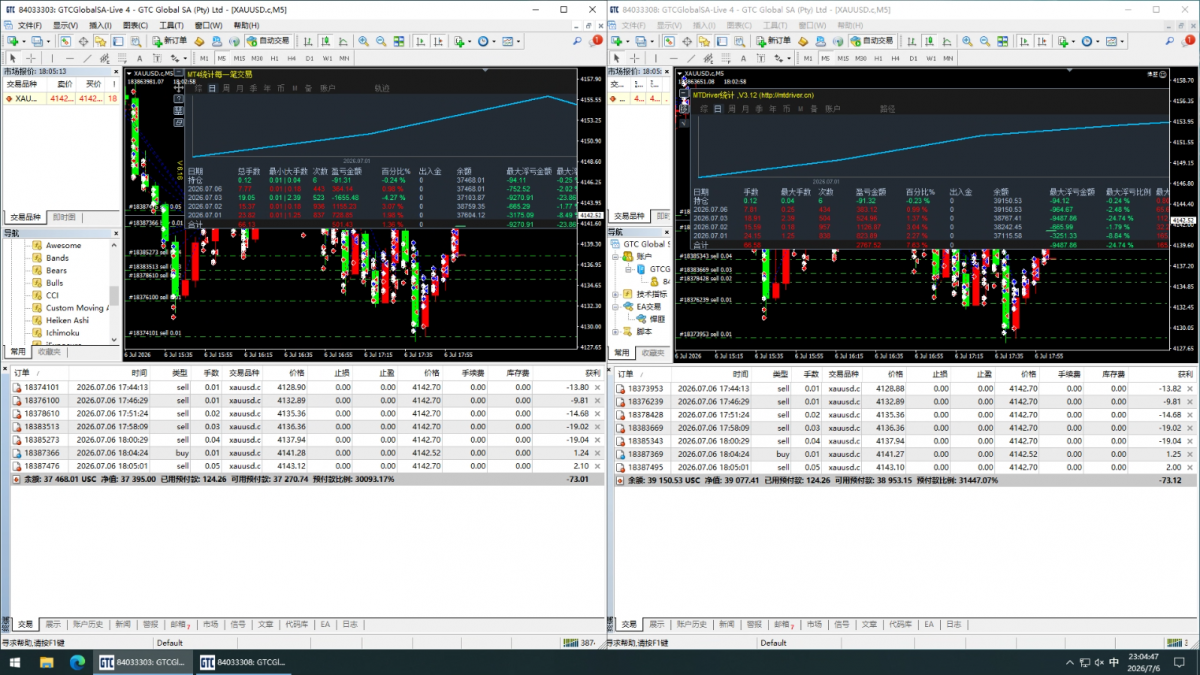Click the 新订单 New Order button in left terminal
This screenshot has width=1200, height=675.
(x=170, y=41)
